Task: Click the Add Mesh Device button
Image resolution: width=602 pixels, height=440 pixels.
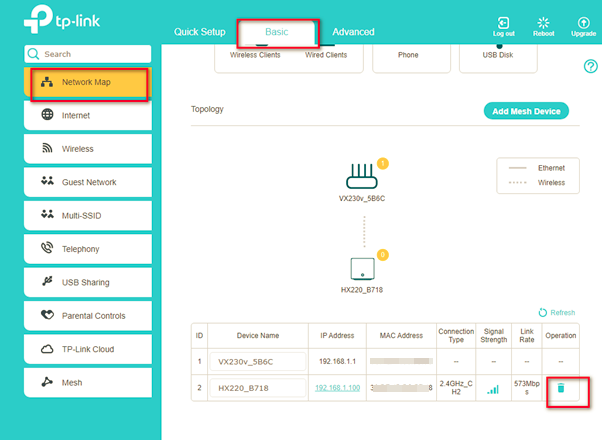Action: click(526, 111)
